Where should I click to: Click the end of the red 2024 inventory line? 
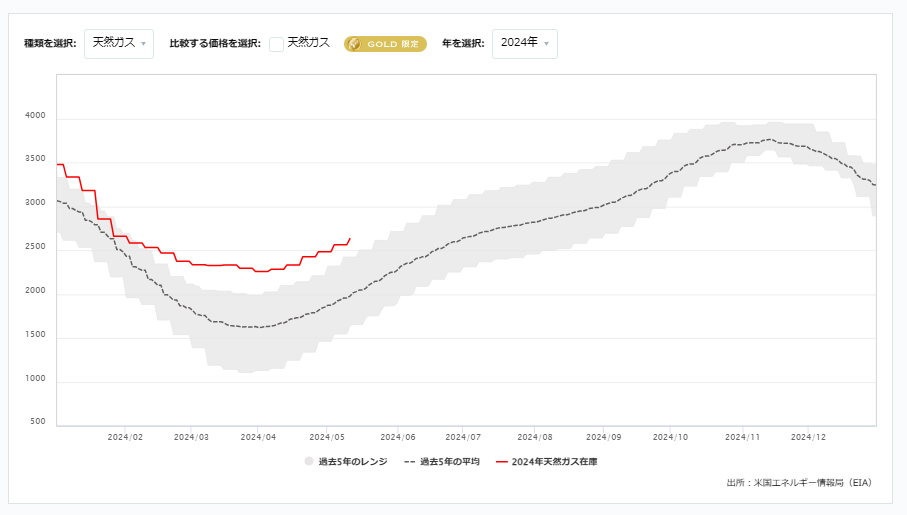(x=349, y=238)
